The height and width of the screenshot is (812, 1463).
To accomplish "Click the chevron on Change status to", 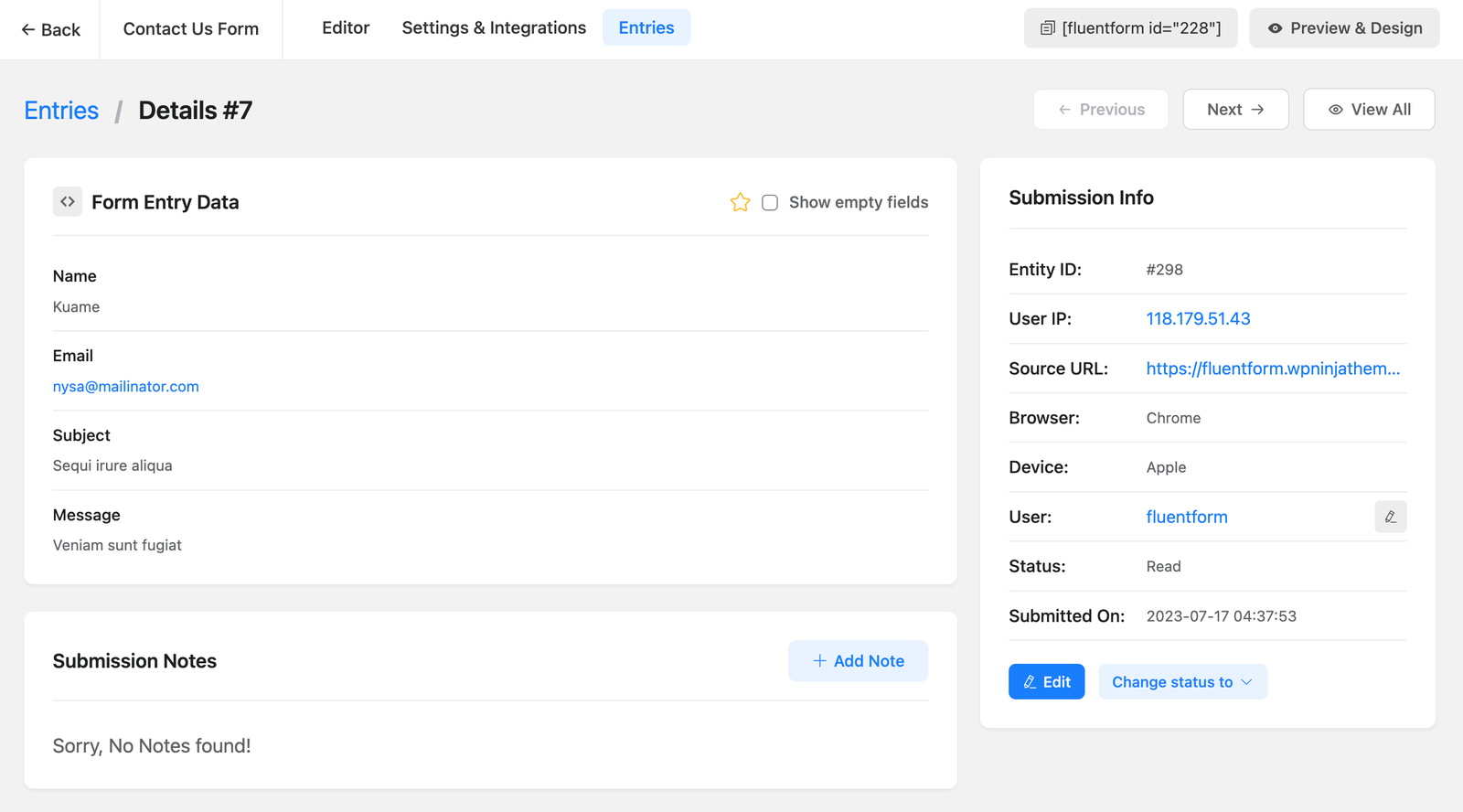I will tap(1246, 682).
